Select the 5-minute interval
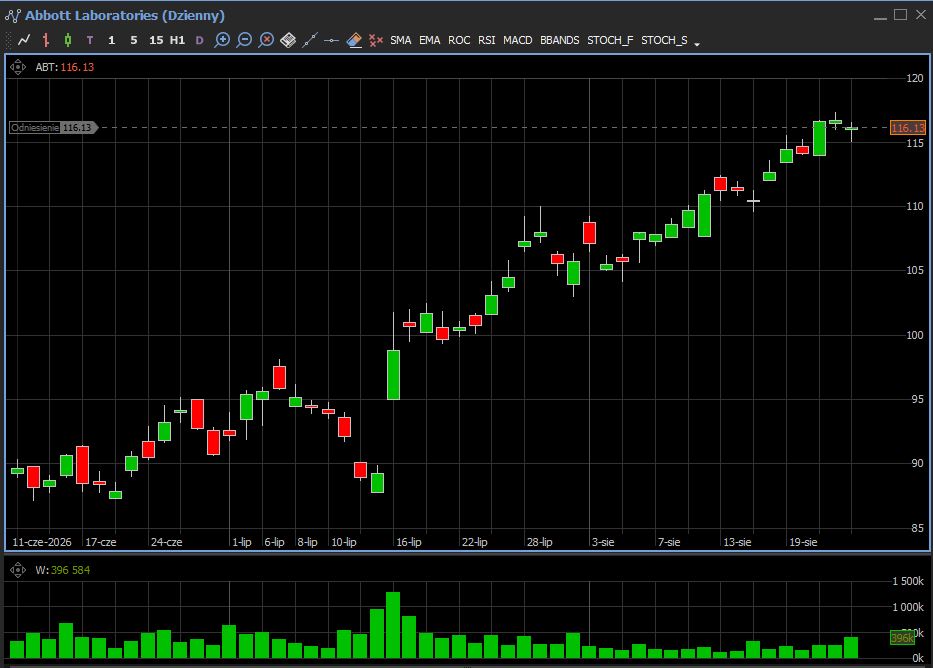Viewport: 933px width, 668px height. click(133, 40)
